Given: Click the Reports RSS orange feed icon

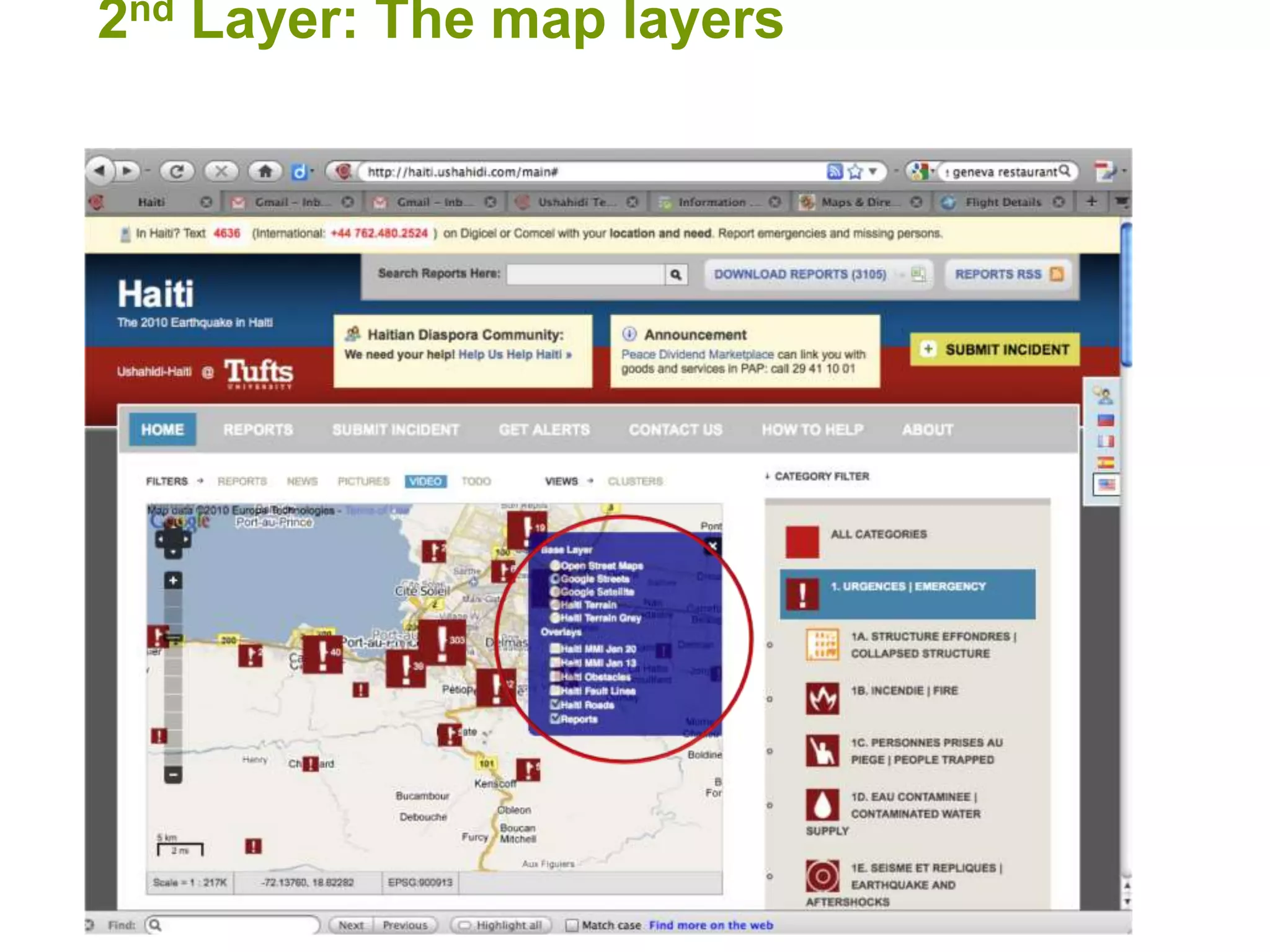Looking at the screenshot, I should point(1057,274).
